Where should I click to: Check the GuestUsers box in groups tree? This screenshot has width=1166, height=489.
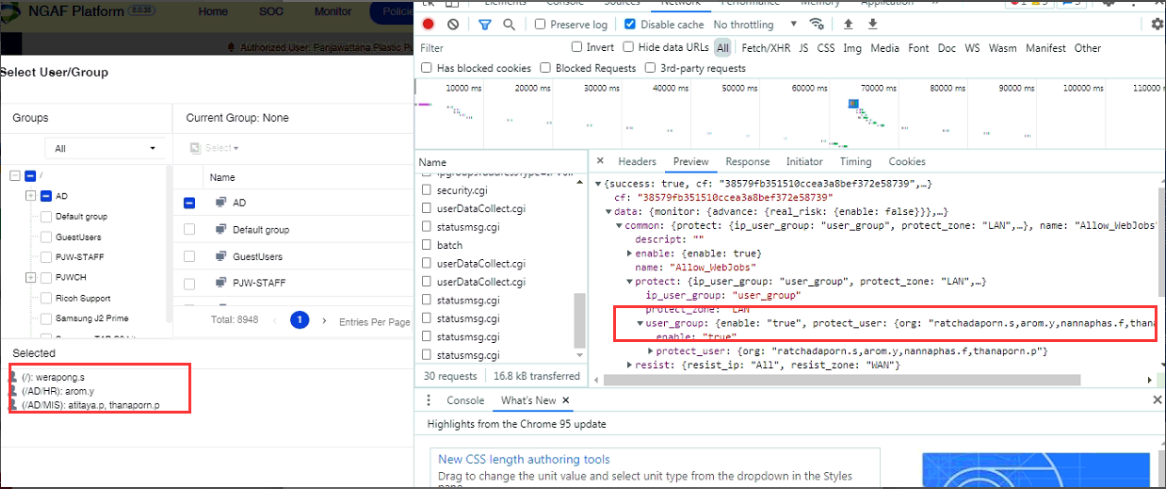click(x=46, y=237)
